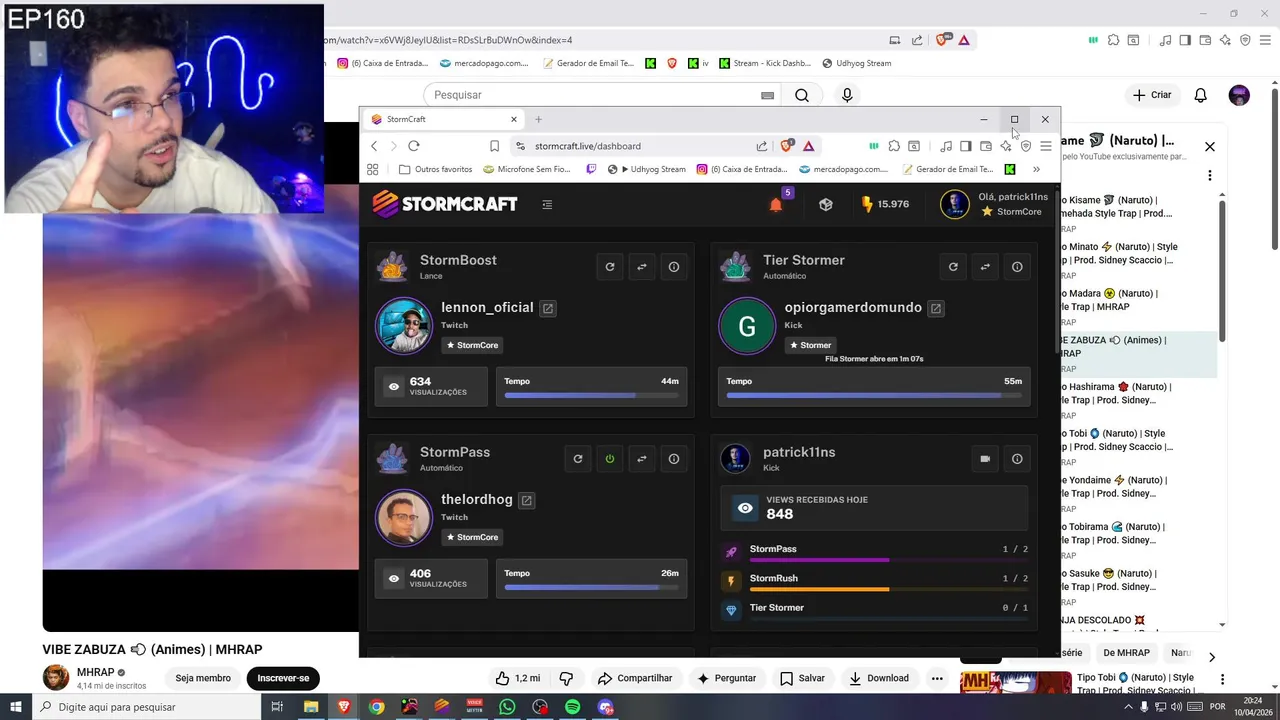Click the Download button under the video
This screenshot has height=720, width=1280.
[878, 678]
